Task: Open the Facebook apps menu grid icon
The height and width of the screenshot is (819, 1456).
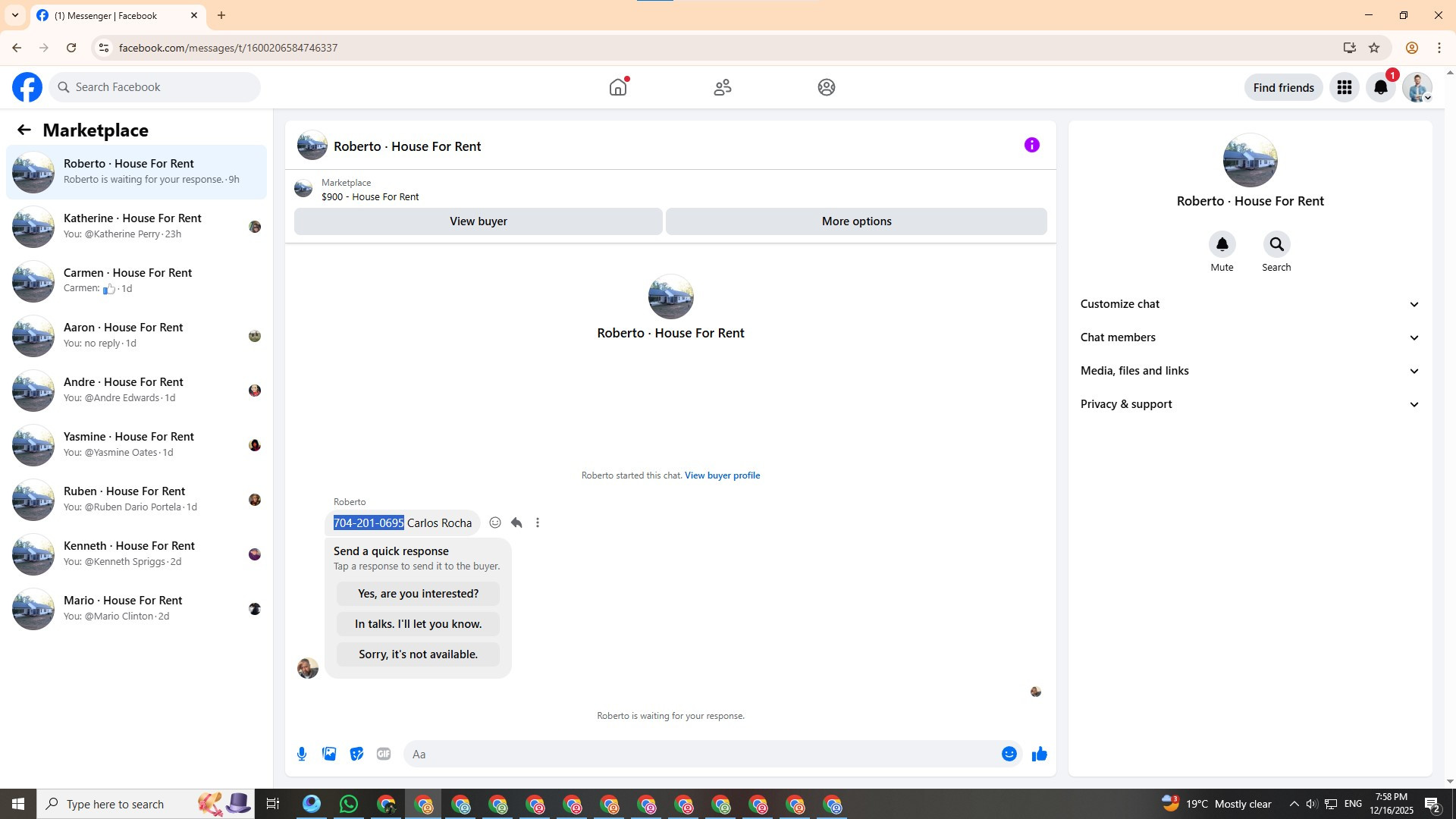Action: pyautogui.click(x=1345, y=87)
